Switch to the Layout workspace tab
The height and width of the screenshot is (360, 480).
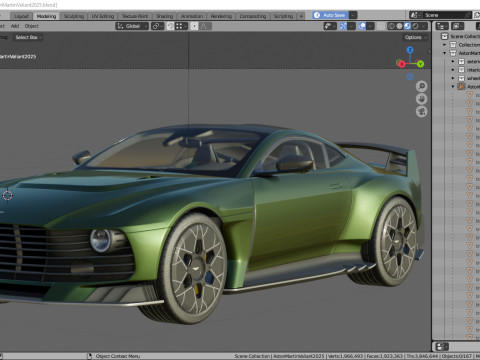pyautogui.click(x=21, y=16)
